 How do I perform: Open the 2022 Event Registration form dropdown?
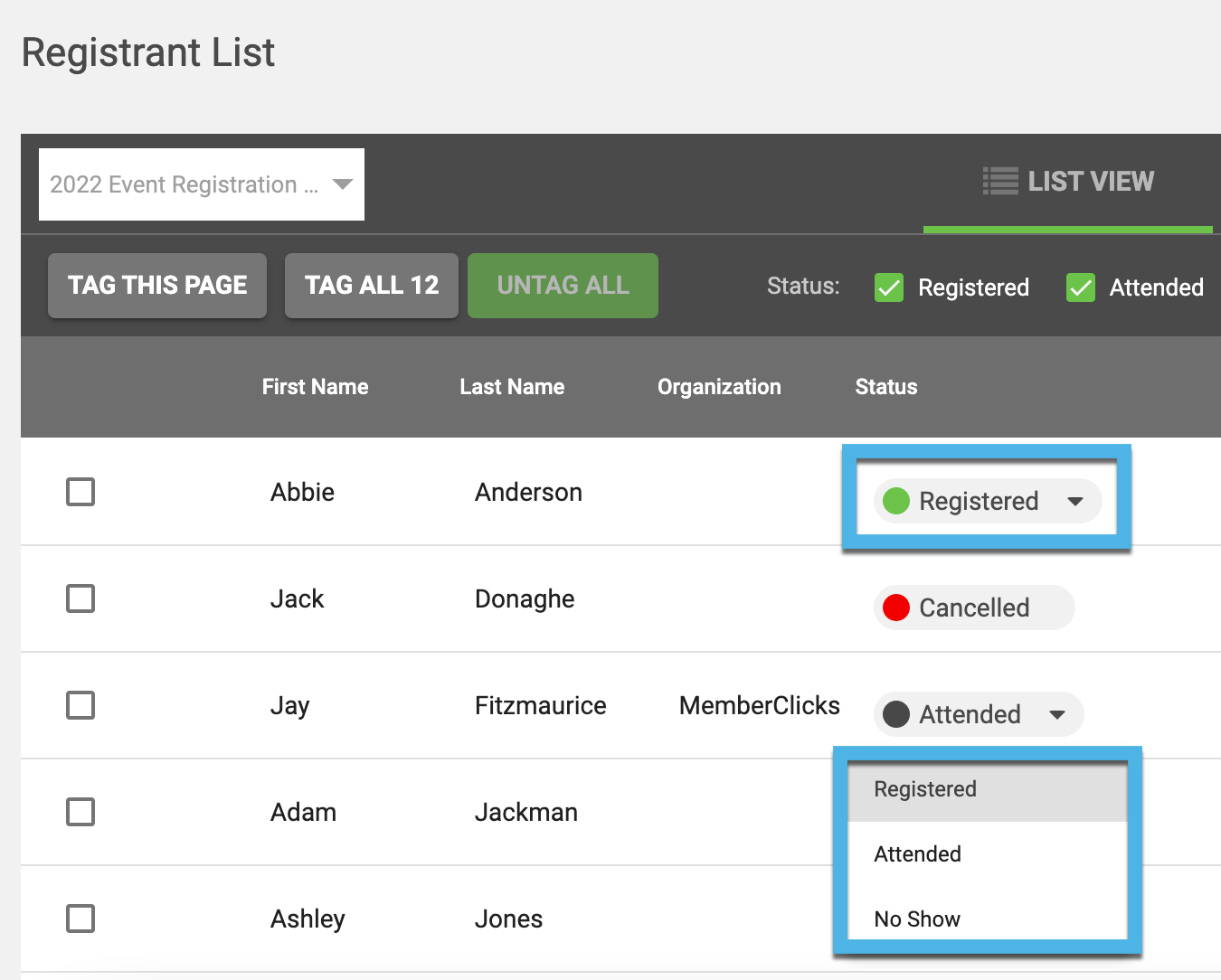201,184
